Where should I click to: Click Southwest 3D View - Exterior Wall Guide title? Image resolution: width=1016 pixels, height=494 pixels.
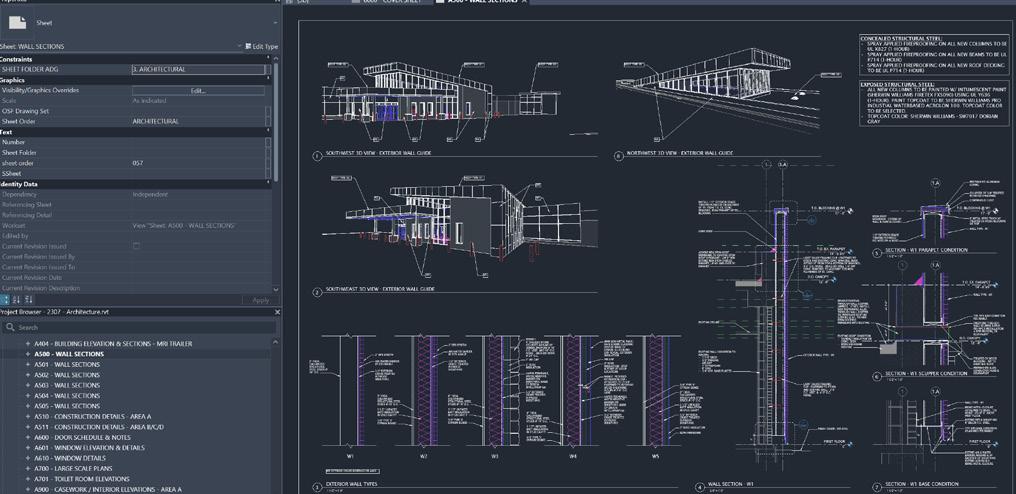pyautogui.click(x=378, y=153)
